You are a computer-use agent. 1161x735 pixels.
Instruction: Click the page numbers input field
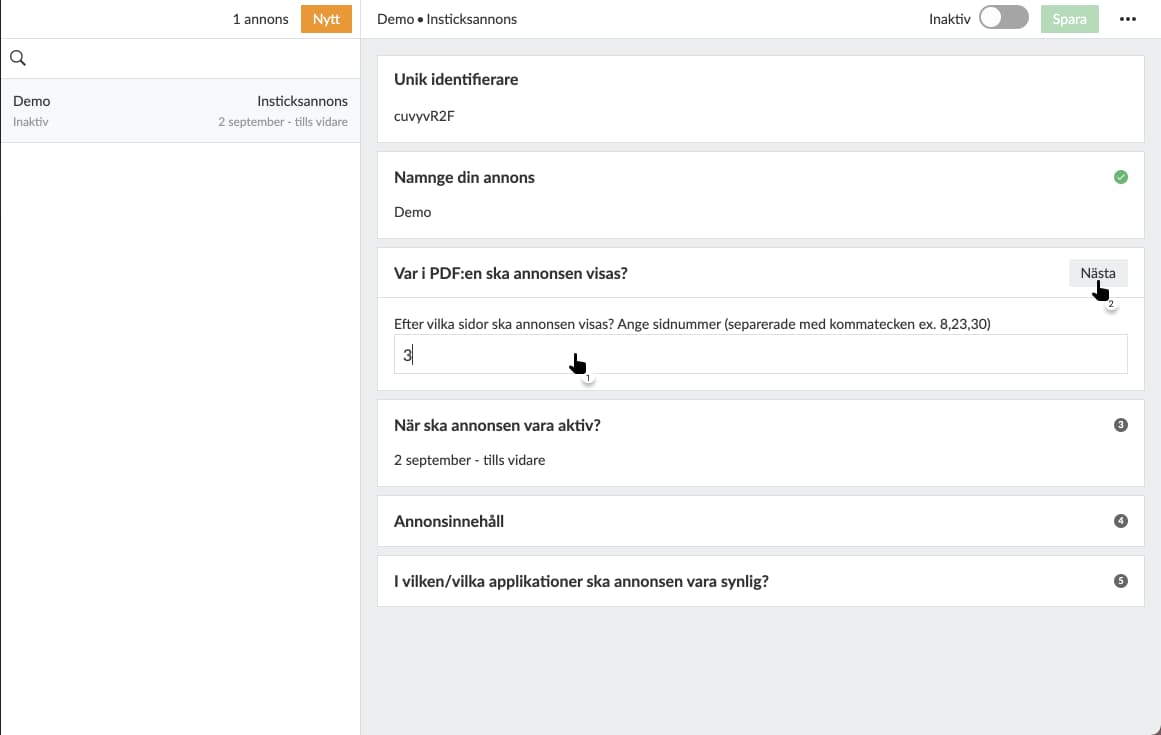(760, 354)
